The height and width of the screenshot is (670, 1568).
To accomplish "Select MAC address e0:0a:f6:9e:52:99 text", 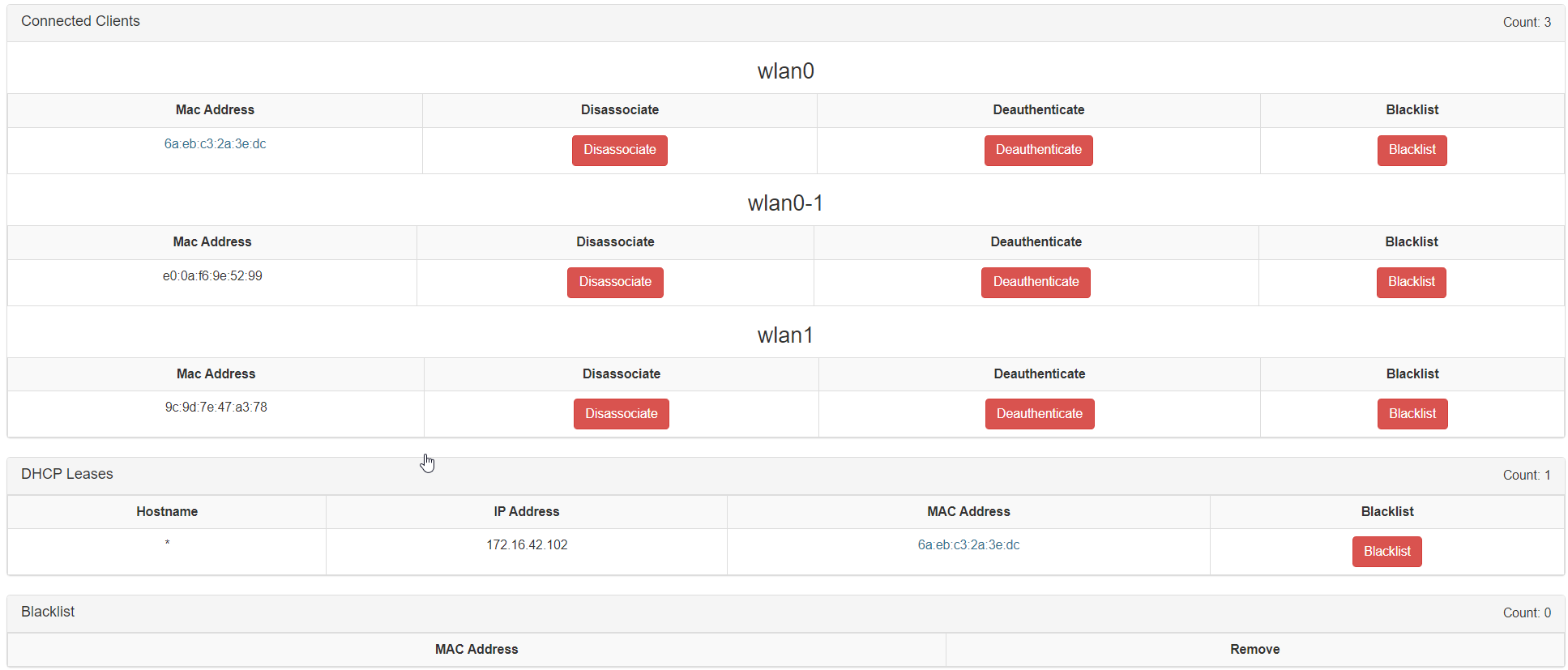I will (x=212, y=275).
